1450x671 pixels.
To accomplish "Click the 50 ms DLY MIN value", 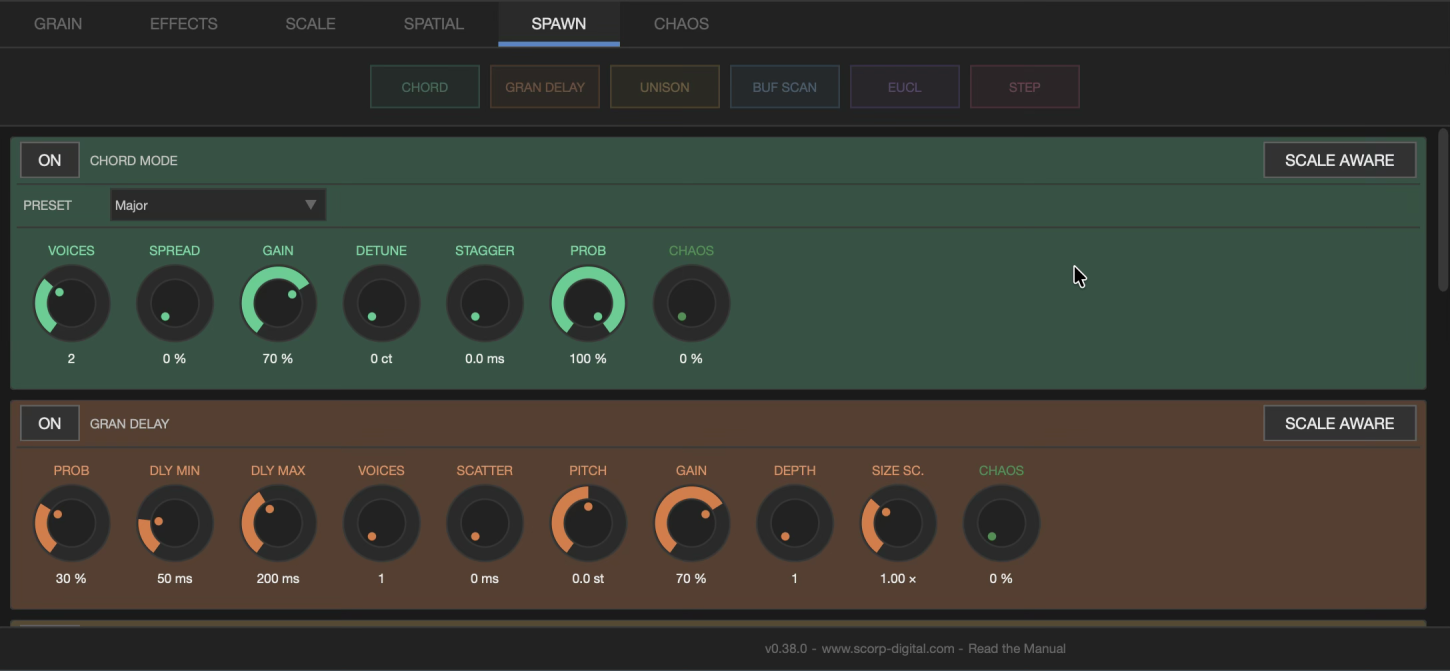I will coord(175,578).
